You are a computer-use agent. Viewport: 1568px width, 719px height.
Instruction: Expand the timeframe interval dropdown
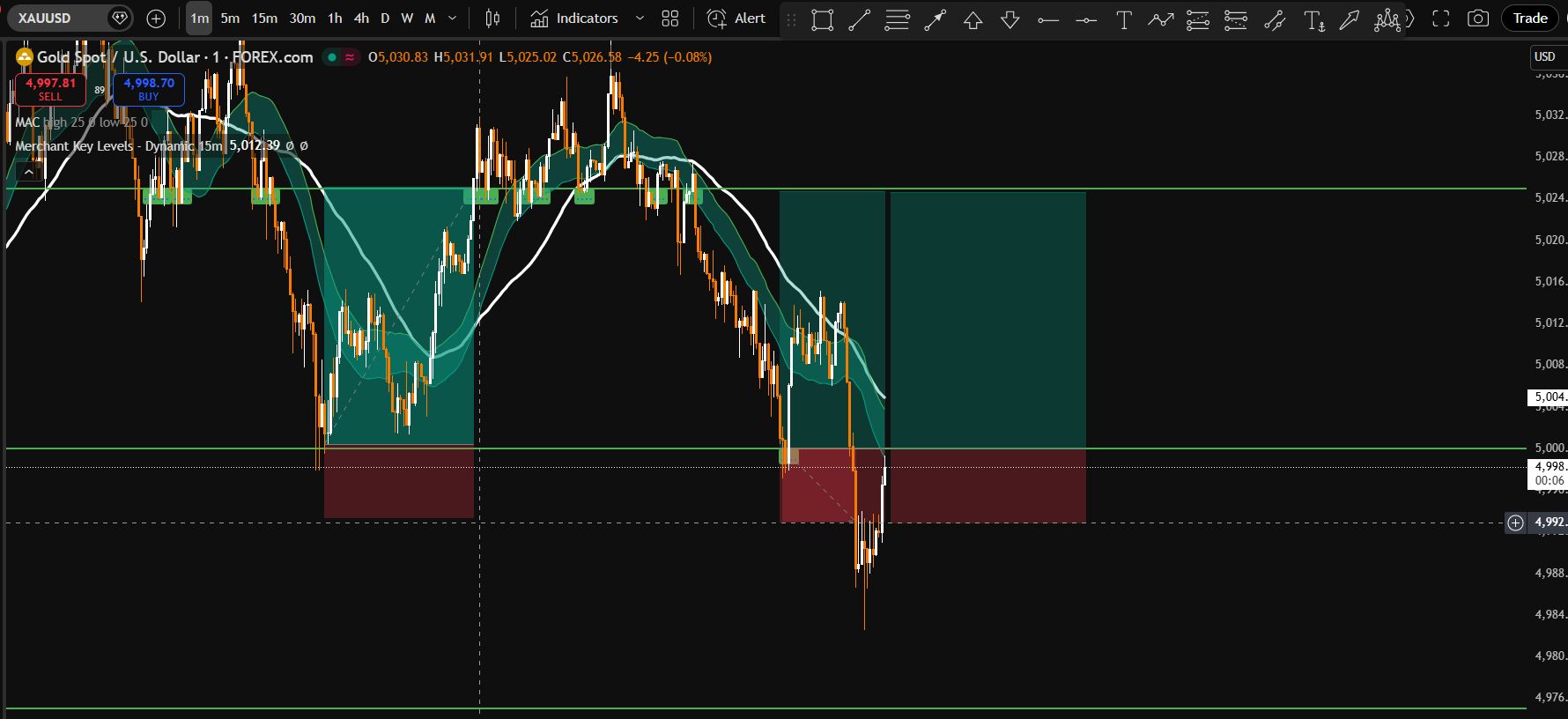(x=453, y=19)
